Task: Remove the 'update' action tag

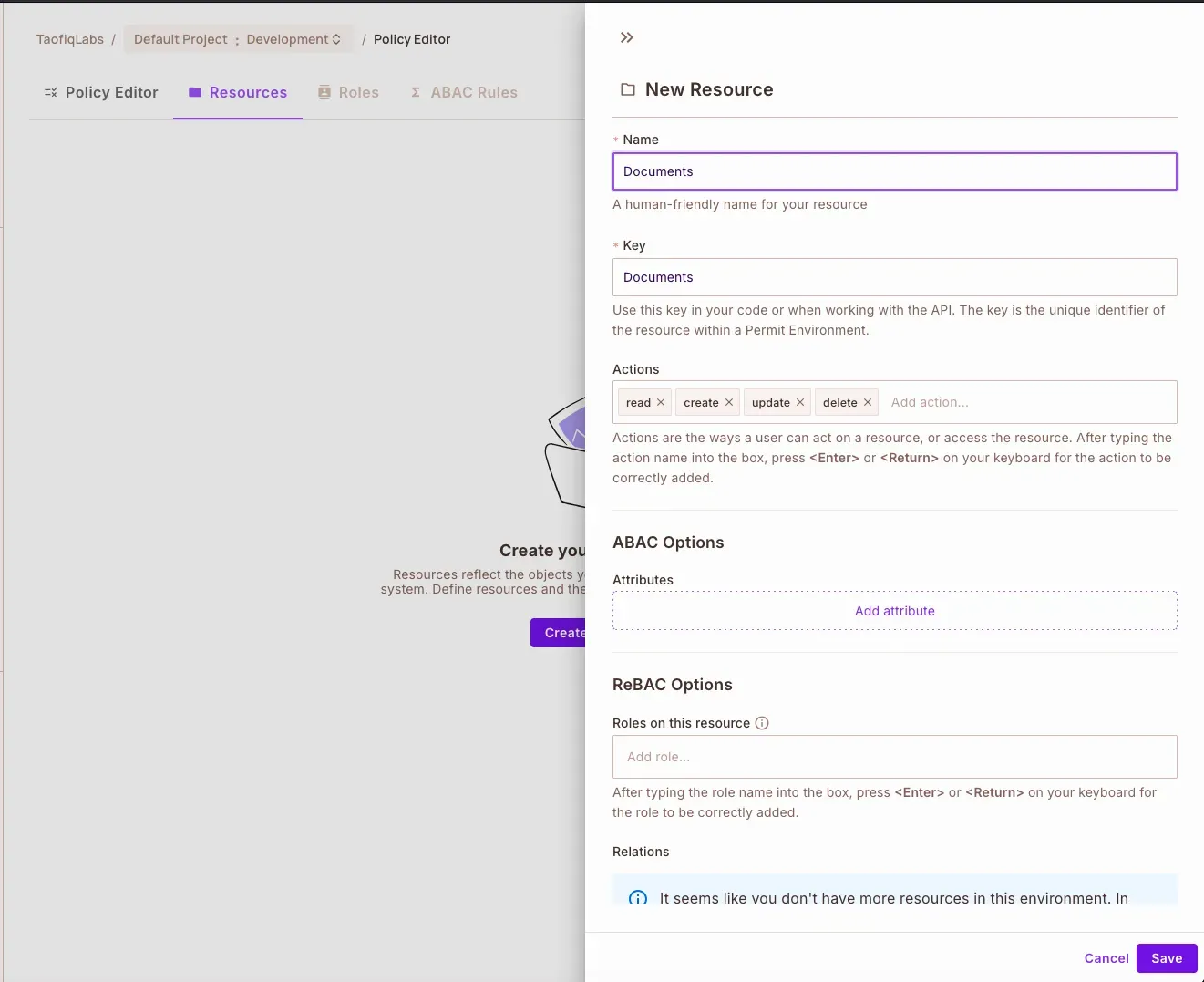Action: pos(800,402)
